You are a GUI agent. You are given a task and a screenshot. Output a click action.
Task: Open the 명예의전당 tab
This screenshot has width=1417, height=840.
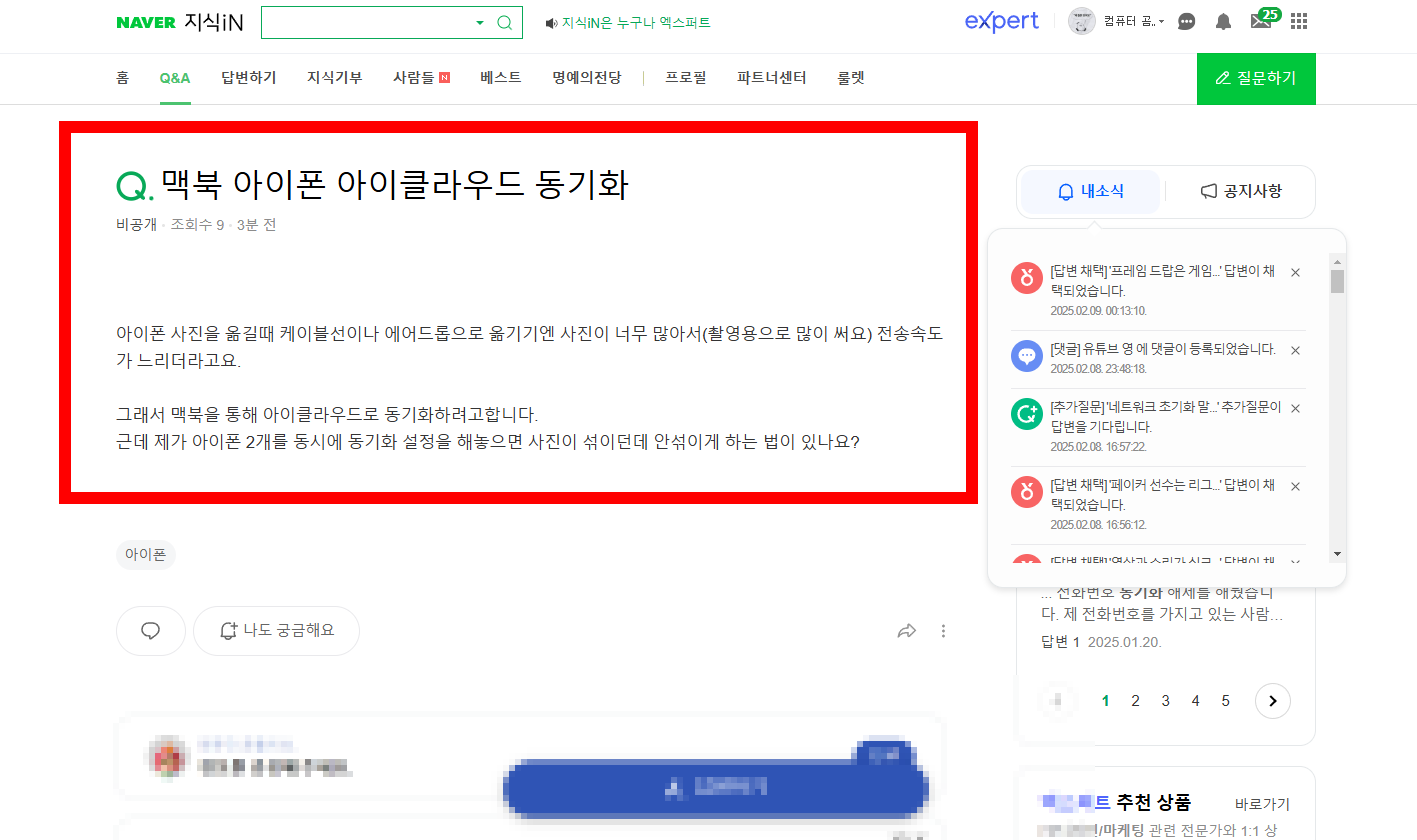(586, 77)
